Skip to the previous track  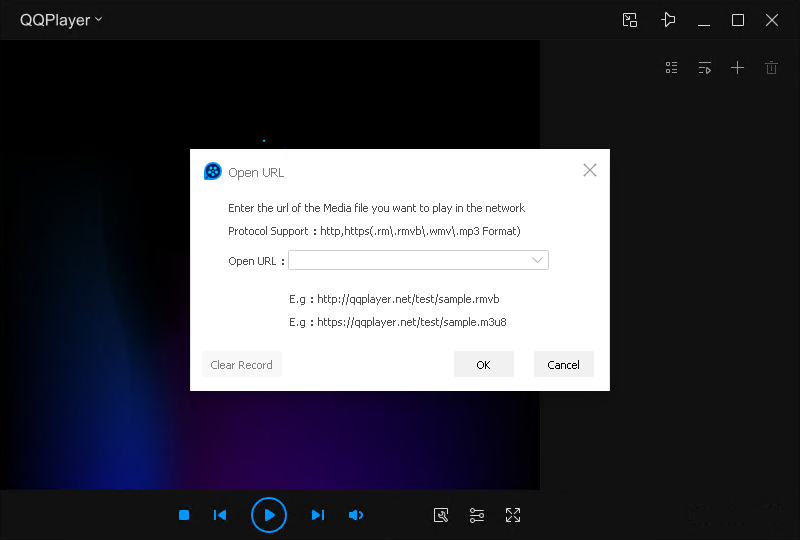(220, 515)
